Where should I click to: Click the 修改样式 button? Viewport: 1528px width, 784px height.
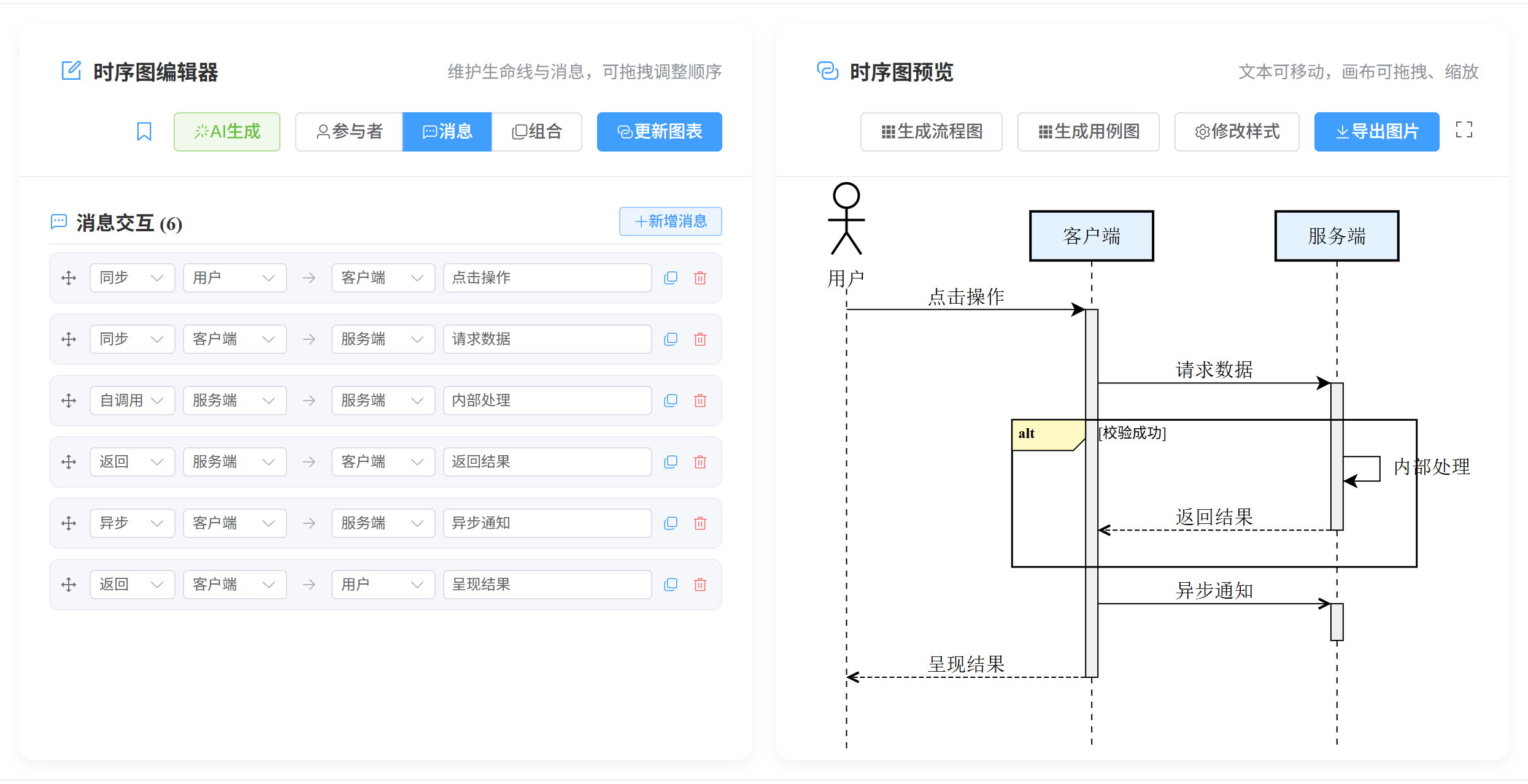point(1237,131)
